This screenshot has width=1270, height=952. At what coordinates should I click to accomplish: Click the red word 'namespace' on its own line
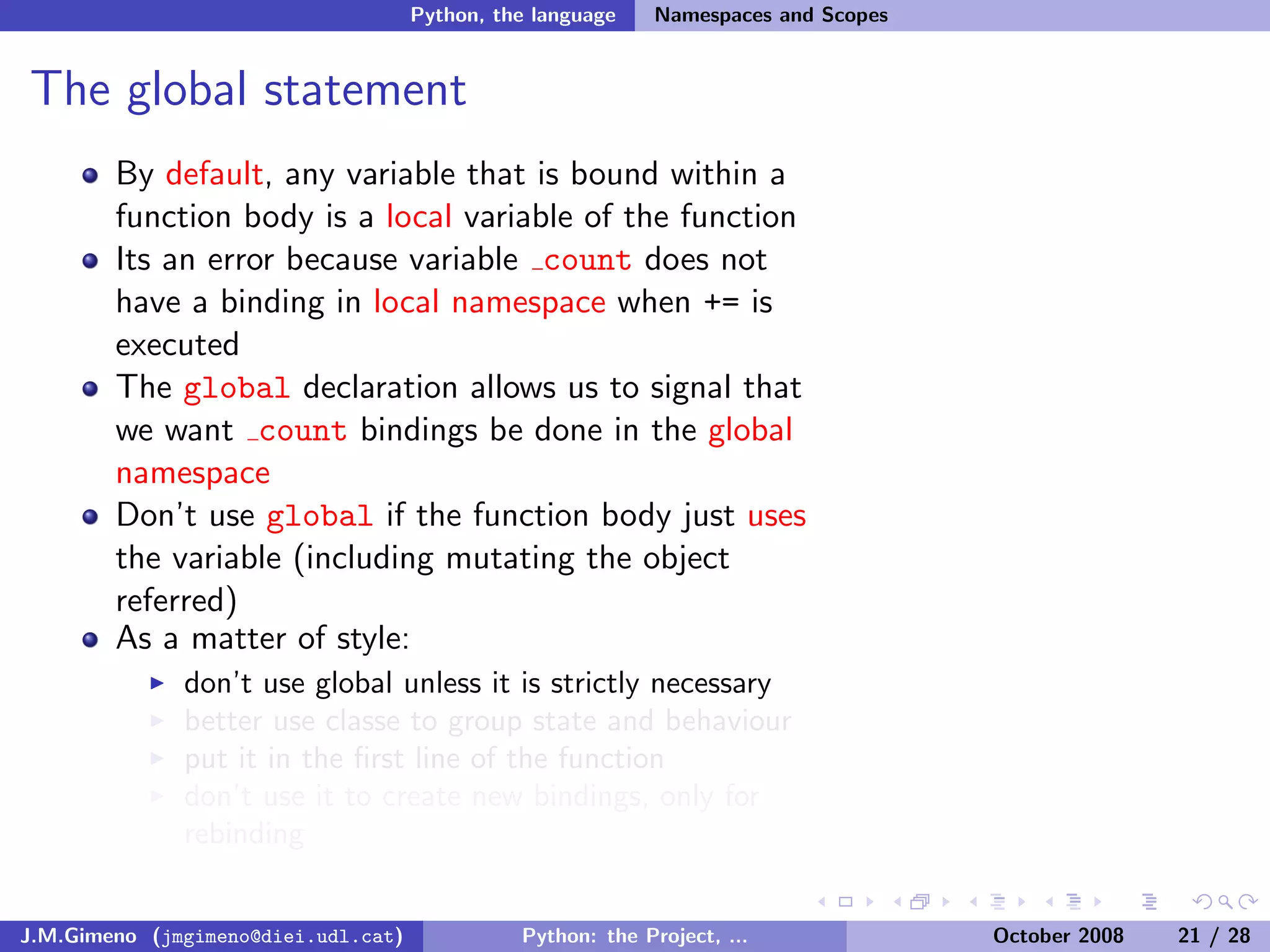coord(193,474)
